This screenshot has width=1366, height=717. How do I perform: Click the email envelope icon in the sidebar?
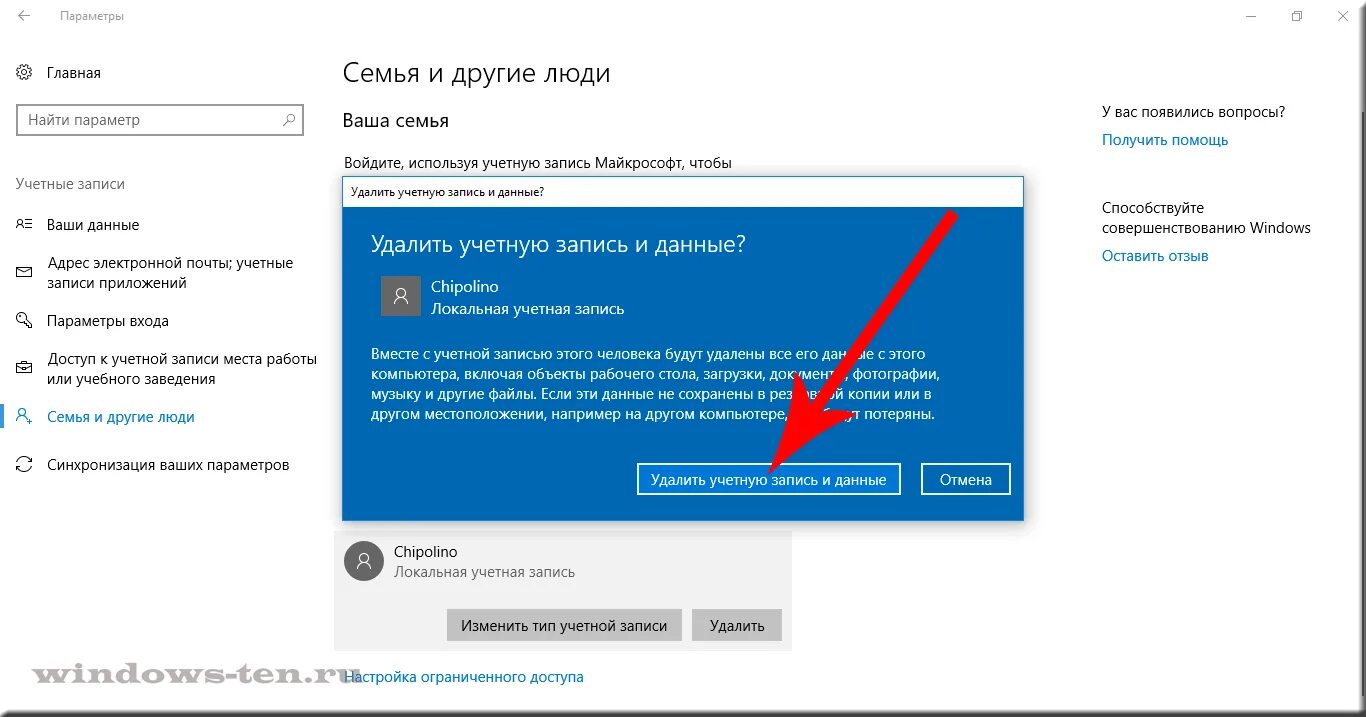coord(25,272)
